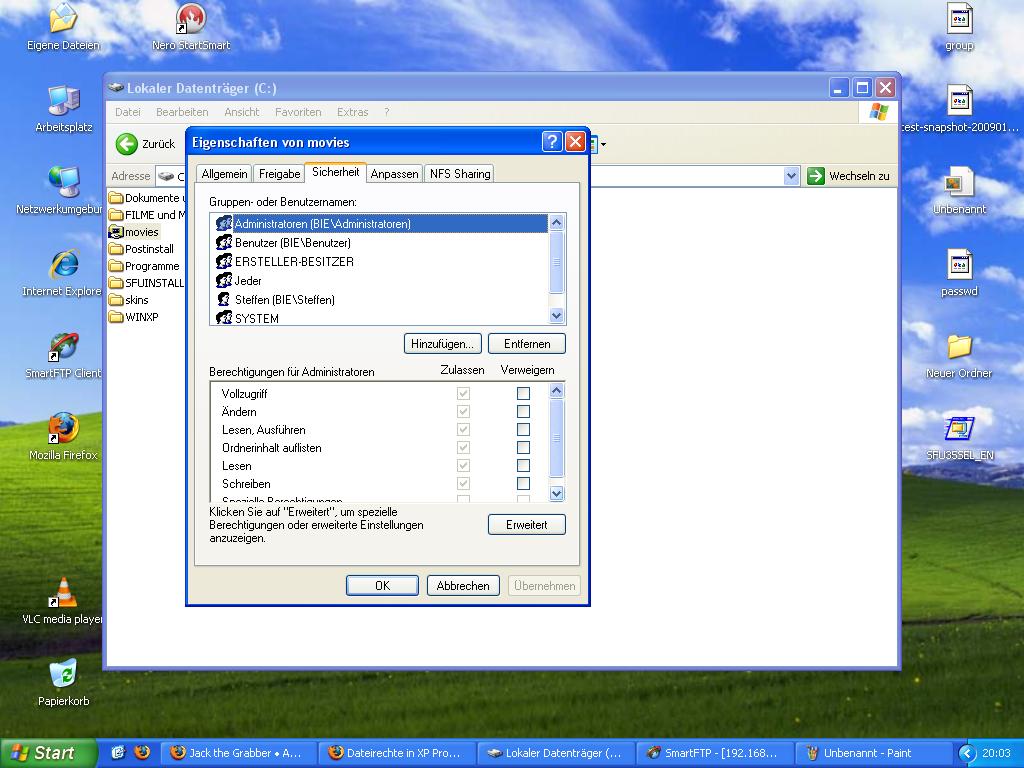
Task: Click the Erweitert button
Action: (527, 524)
